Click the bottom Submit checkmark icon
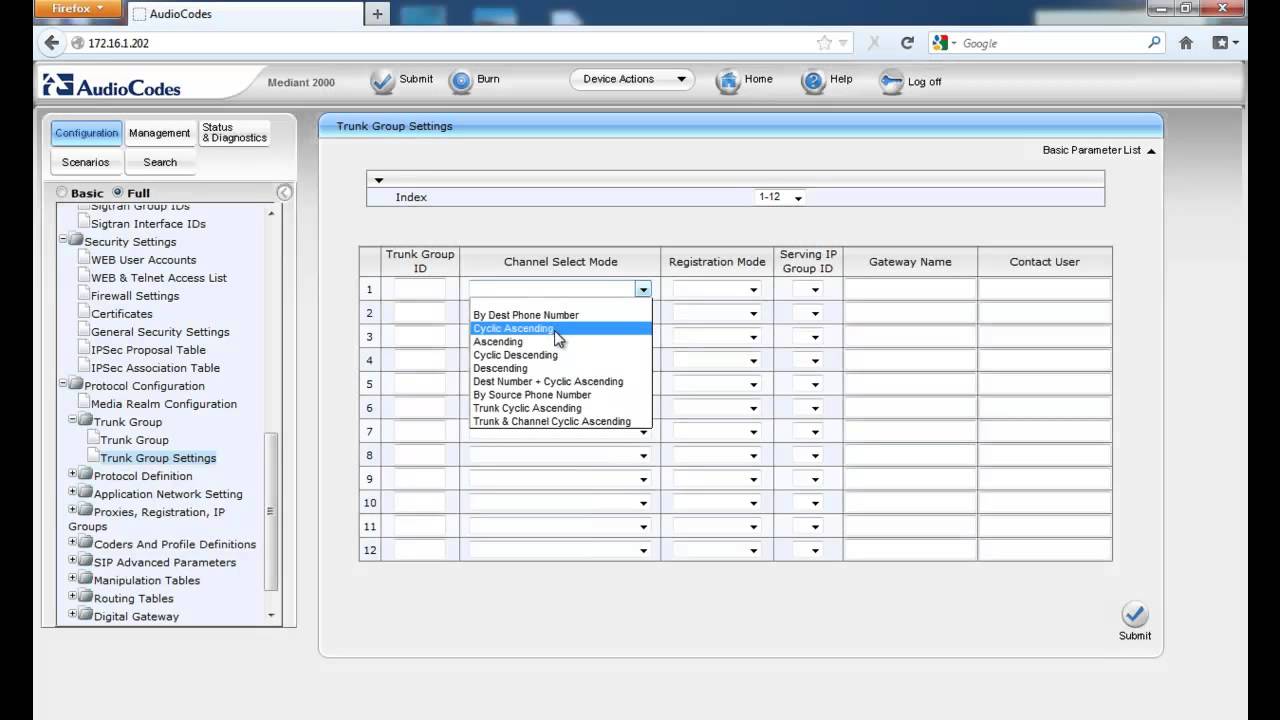This screenshot has height=720, width=1280. point(1135,614)
